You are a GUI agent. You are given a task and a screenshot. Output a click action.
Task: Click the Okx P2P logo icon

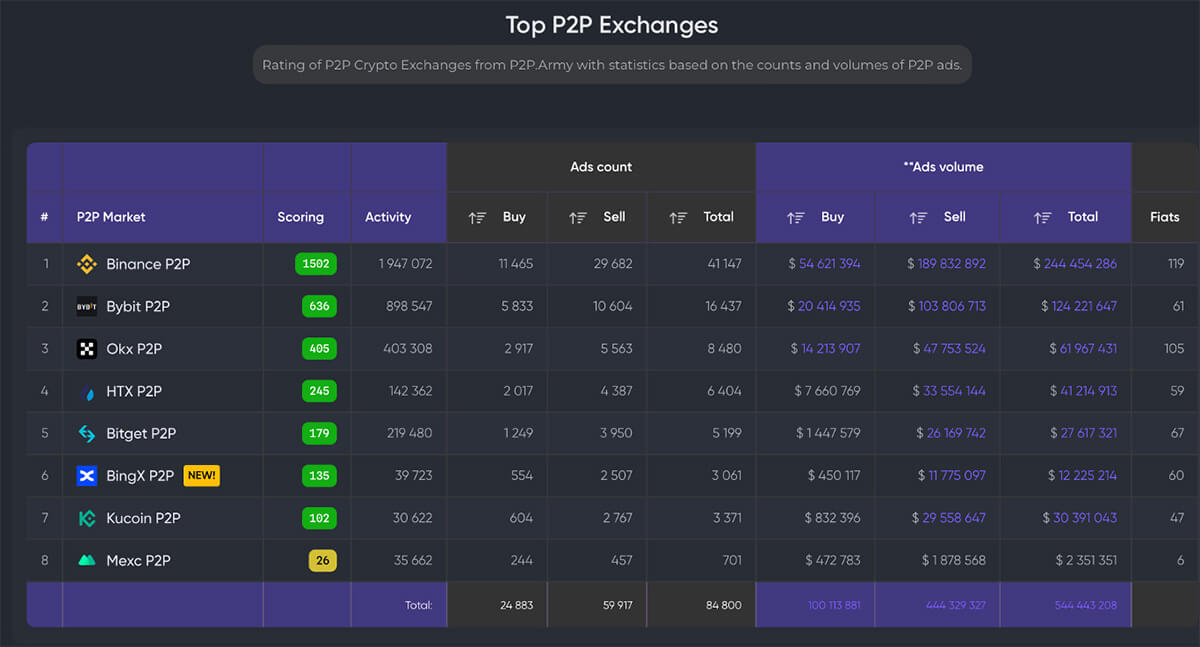pos(87,349)
